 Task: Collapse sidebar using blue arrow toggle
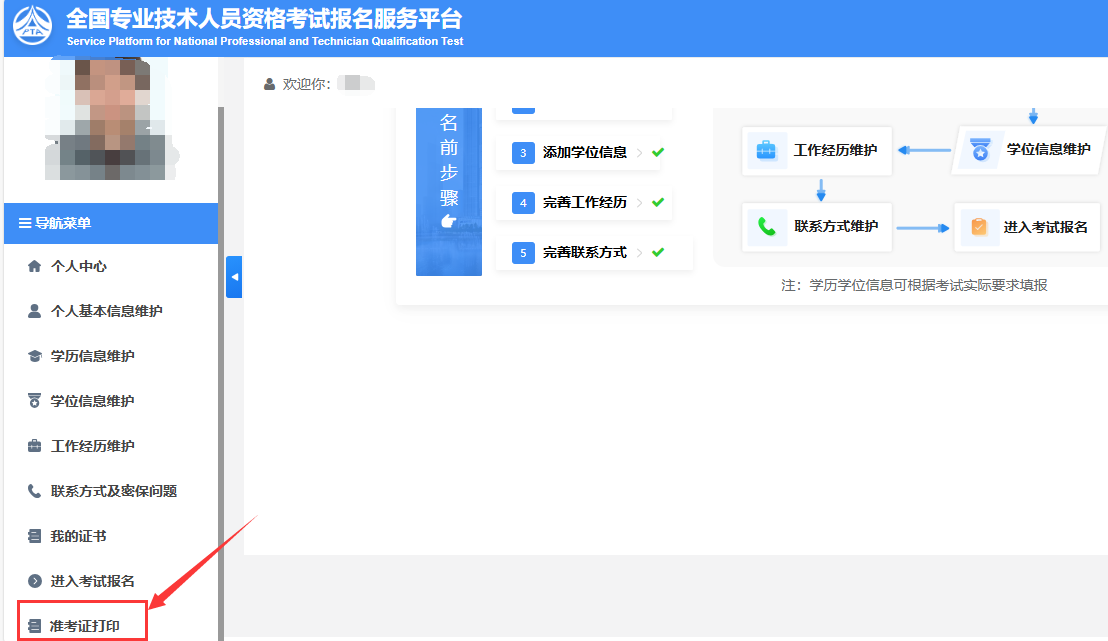pyautogui.click(x=232, y=277)
